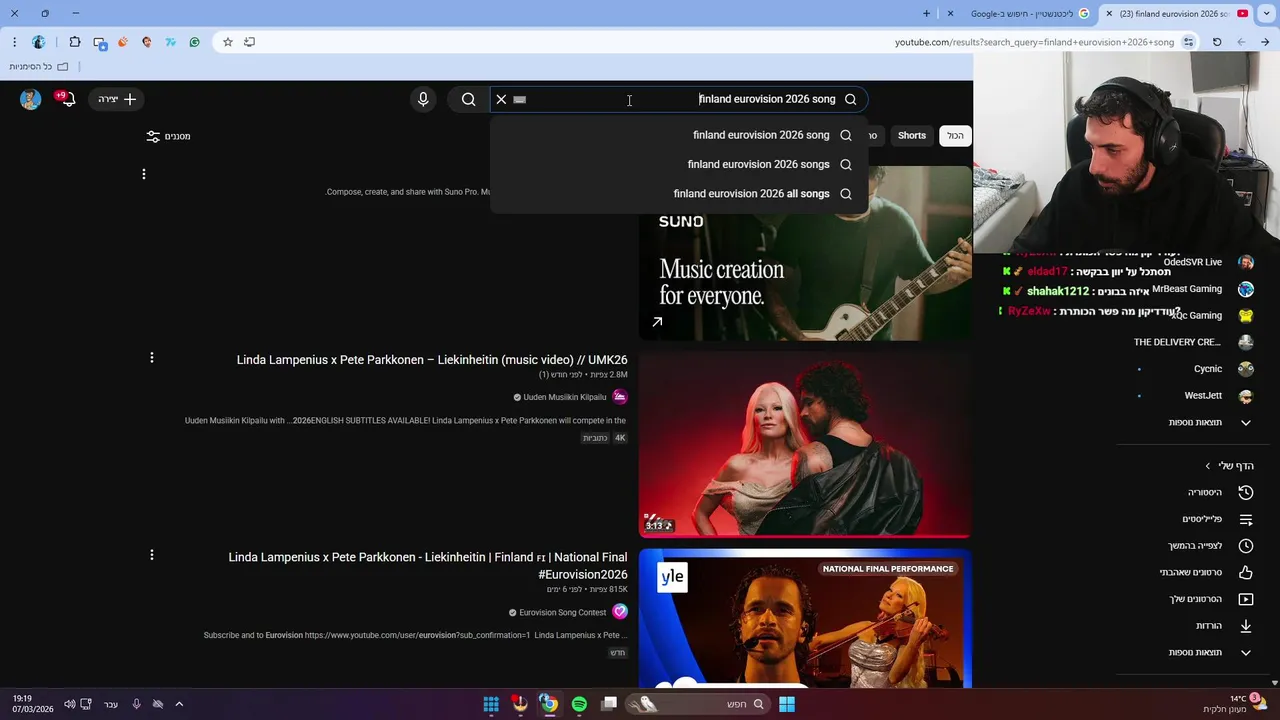Open the Chrome extensions puzzle menu

pyautogui.click(x=75, y=42)
